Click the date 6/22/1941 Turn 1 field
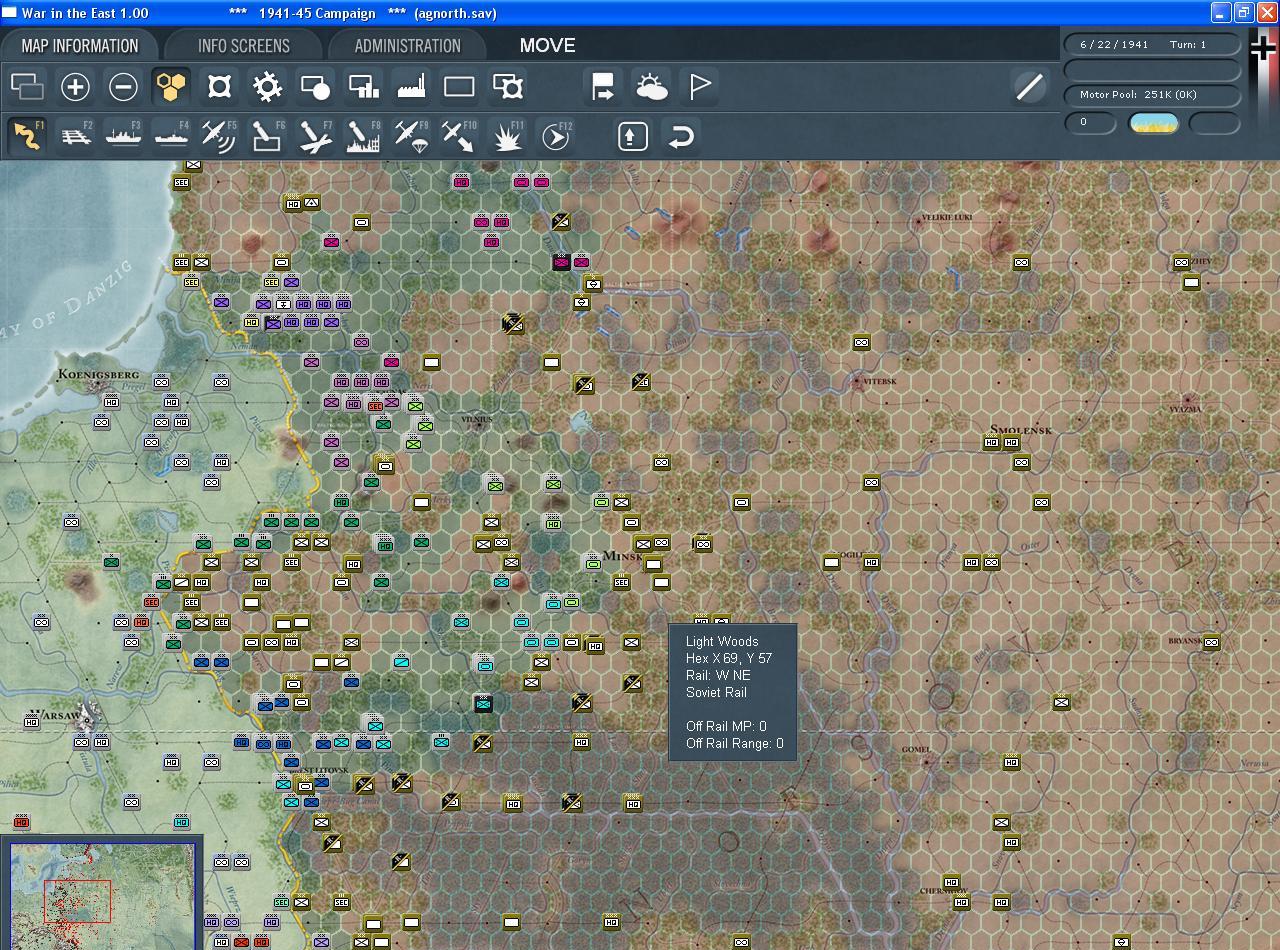Viewport: 1280px width, 950px height. (x=1152, y=45)
